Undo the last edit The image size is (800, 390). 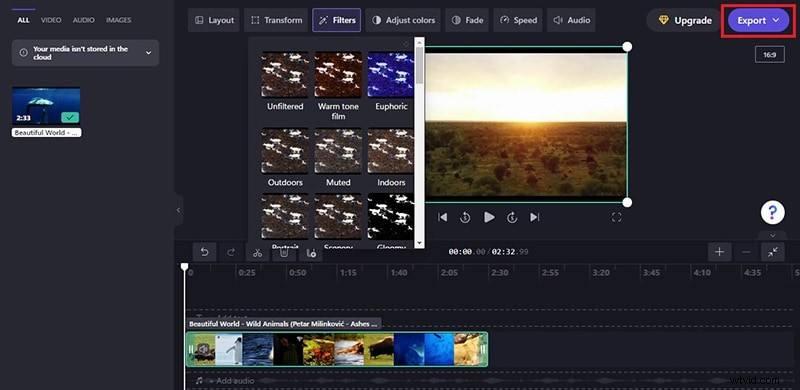205,252
